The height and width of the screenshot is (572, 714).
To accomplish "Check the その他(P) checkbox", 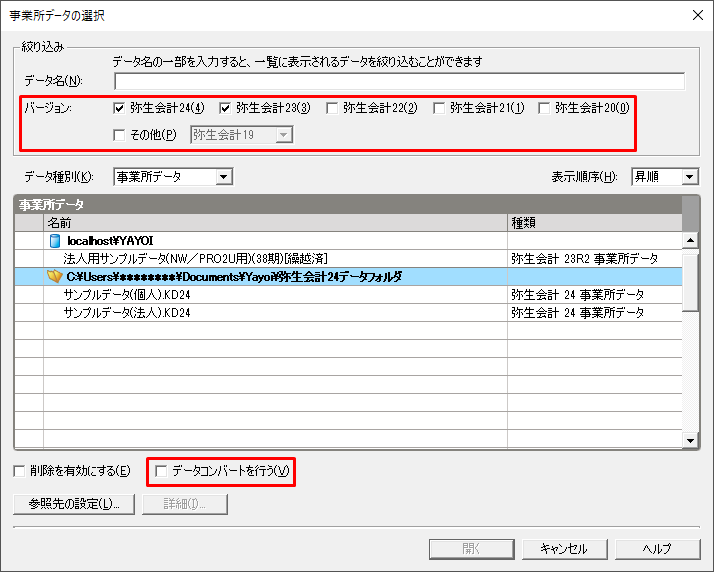I will [x=119, y=135].
